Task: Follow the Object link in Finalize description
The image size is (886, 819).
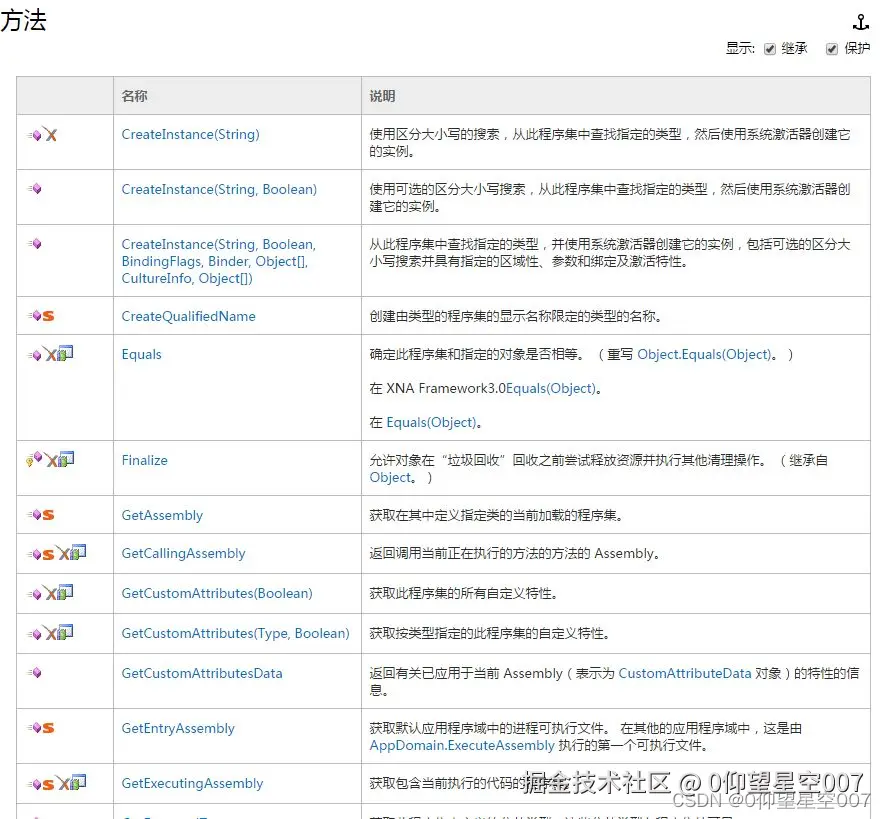Action: click(390, 478)
